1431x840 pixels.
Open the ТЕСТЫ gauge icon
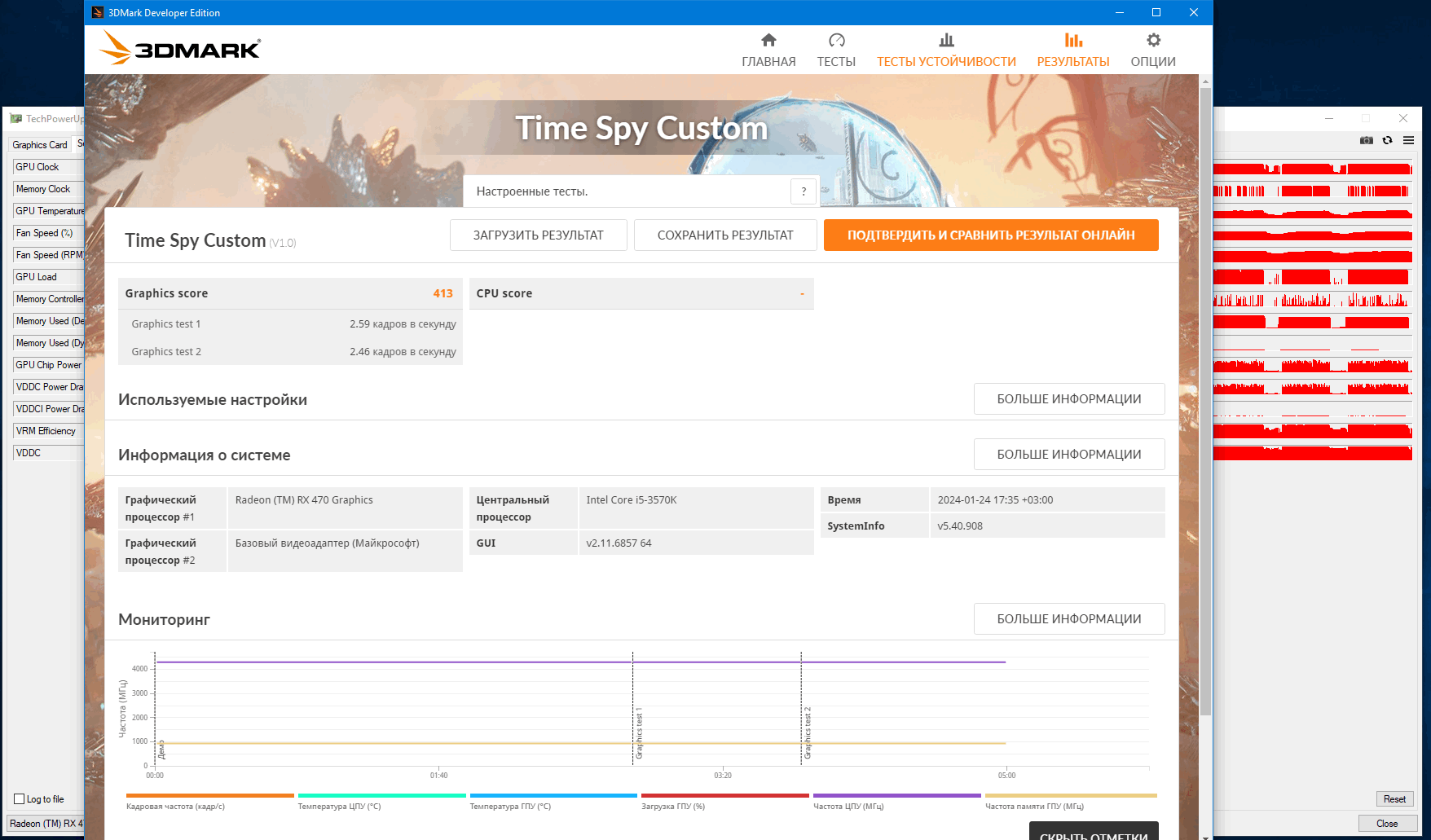pyautogui.click(x=836, y=40)
